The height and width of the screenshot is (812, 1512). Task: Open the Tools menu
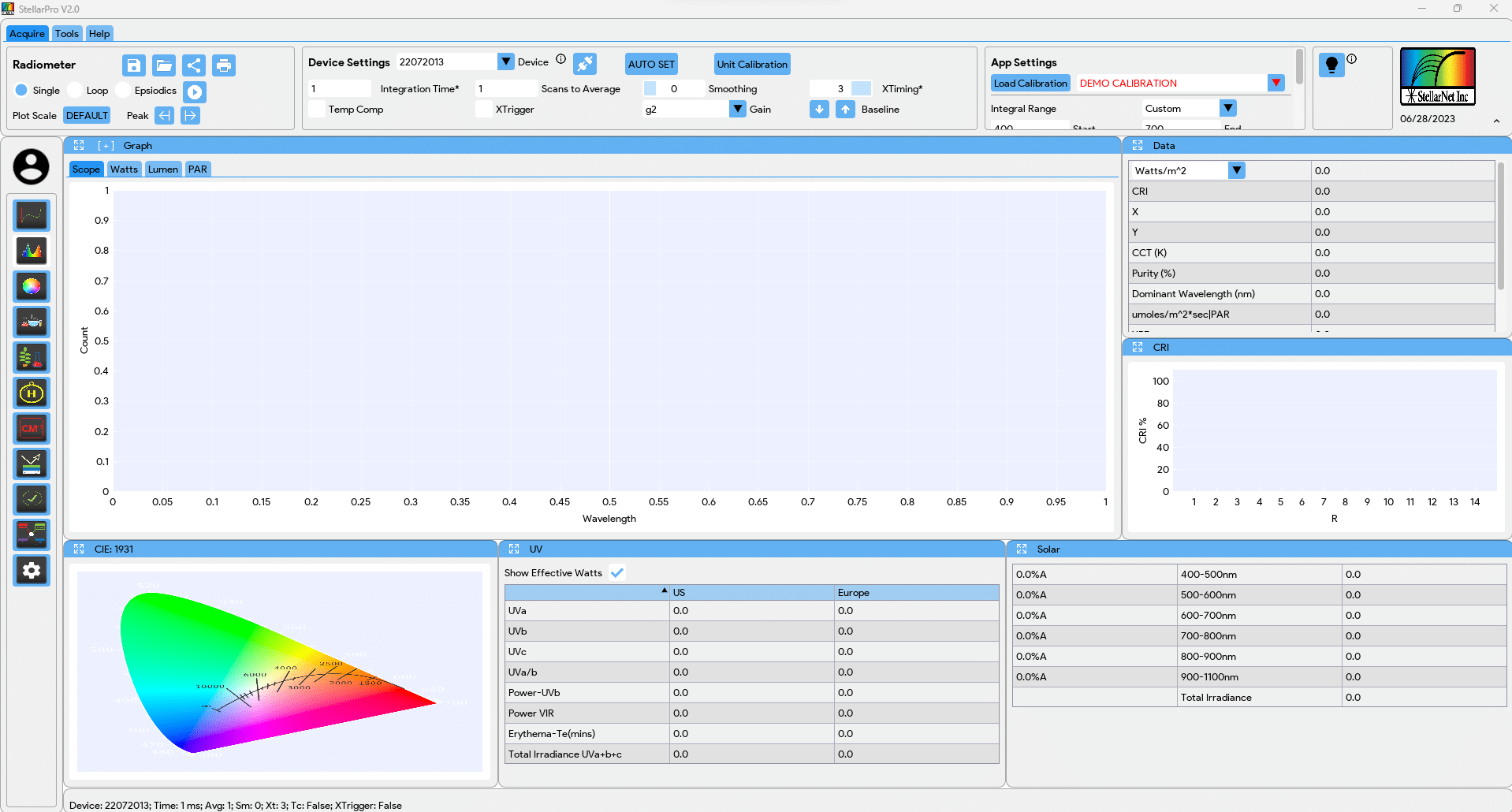point(67,34)
